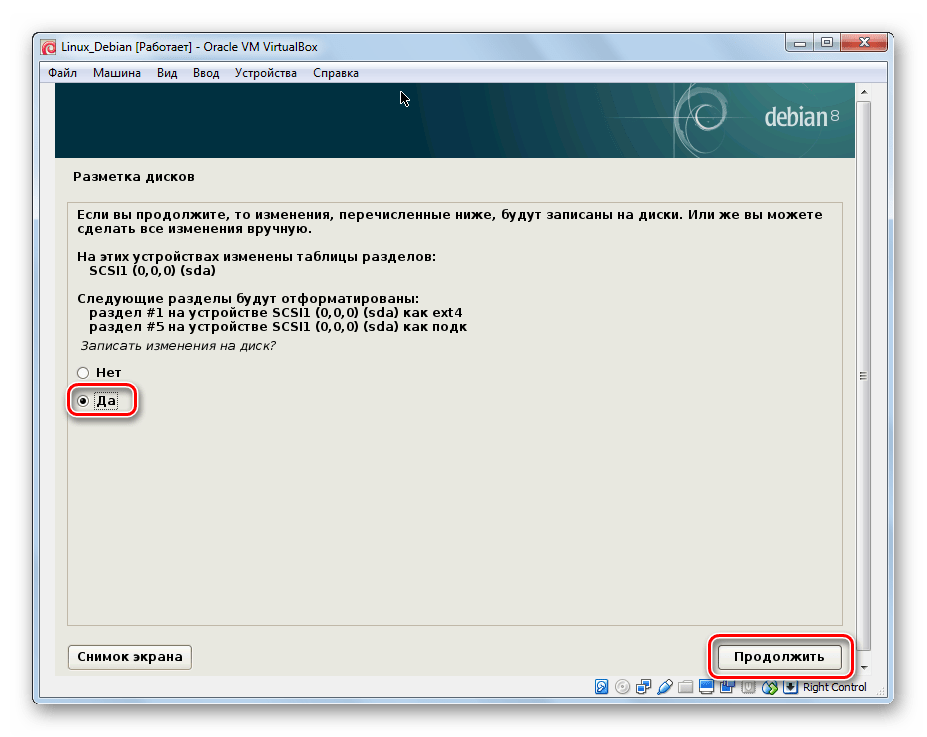This screenshot has height=737, width=927.
Task: Open the Вид menu
Action: (x=167, y=73)
